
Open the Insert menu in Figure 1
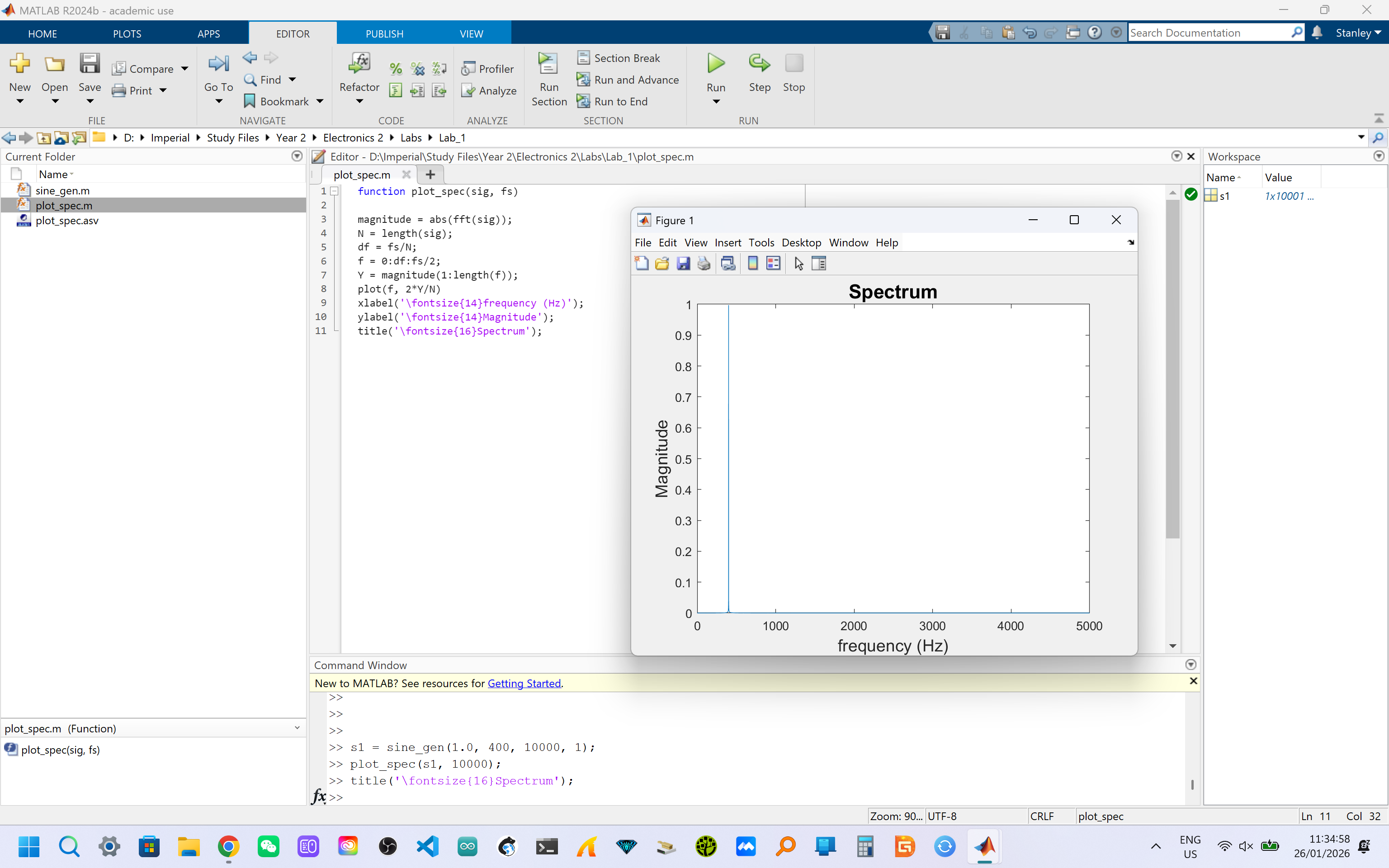point(728,243)
